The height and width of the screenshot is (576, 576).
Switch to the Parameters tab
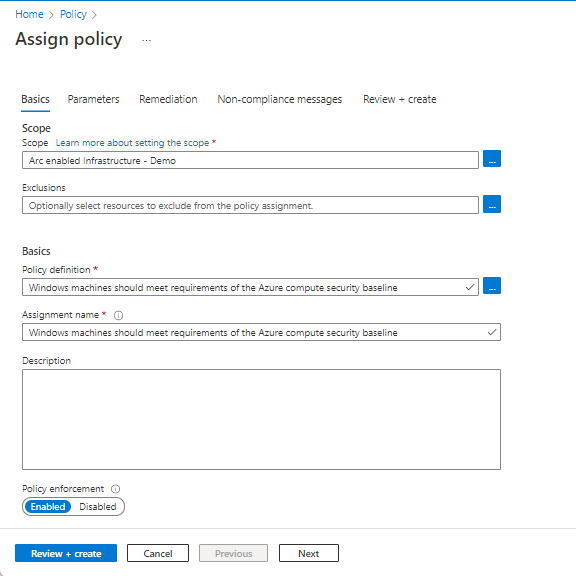(93, 99)
